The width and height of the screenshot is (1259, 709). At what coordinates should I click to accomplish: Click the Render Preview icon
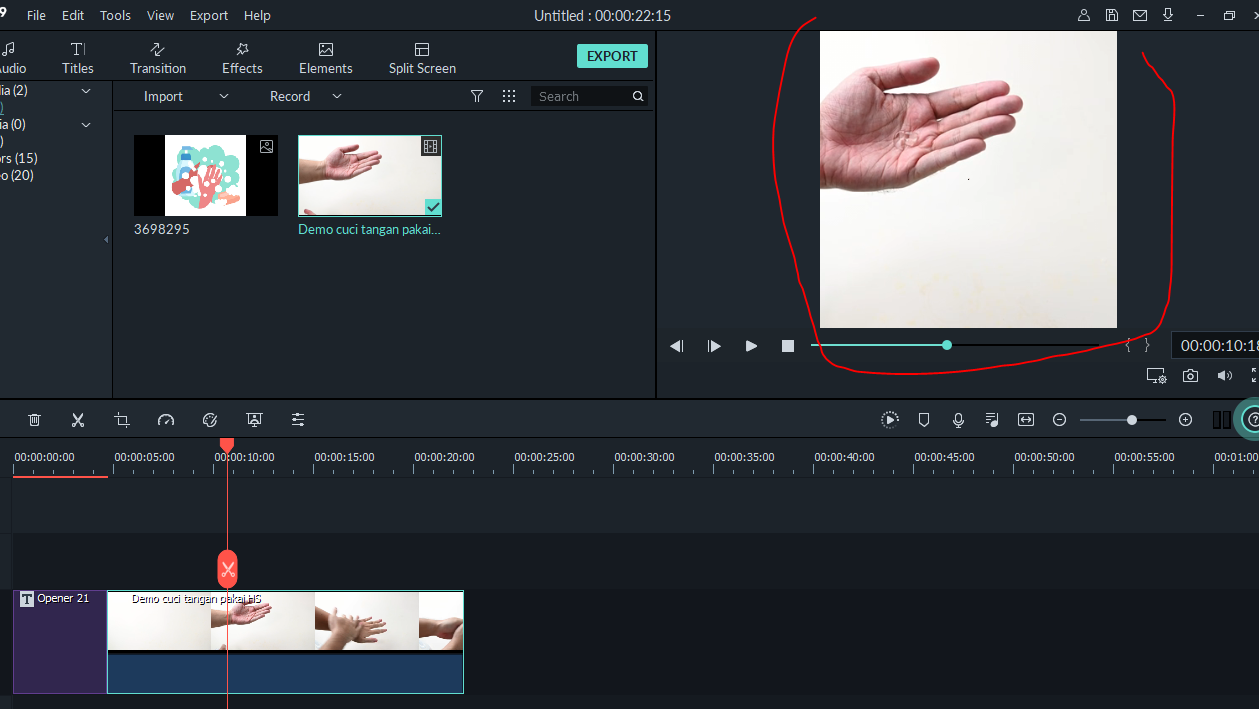tap(890, 420)
